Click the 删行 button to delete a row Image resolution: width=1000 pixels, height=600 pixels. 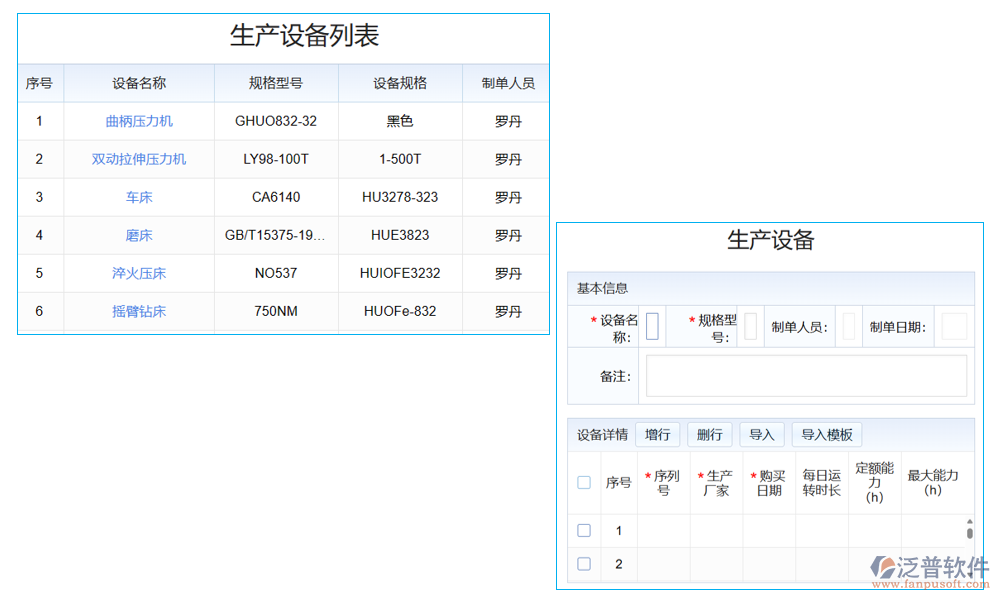(x=710, y=434)
